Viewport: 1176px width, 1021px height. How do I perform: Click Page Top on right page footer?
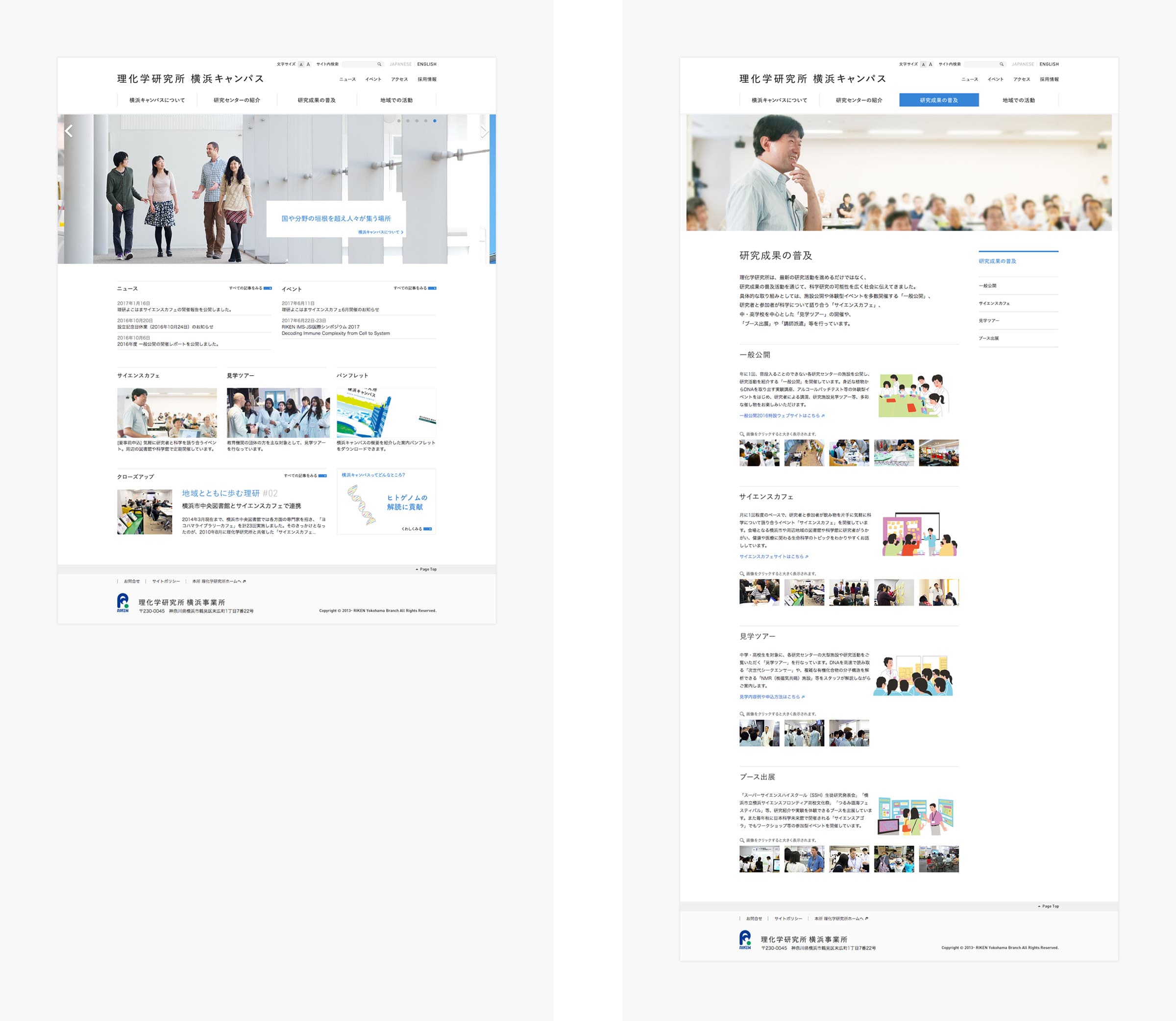click(1049, 906)
